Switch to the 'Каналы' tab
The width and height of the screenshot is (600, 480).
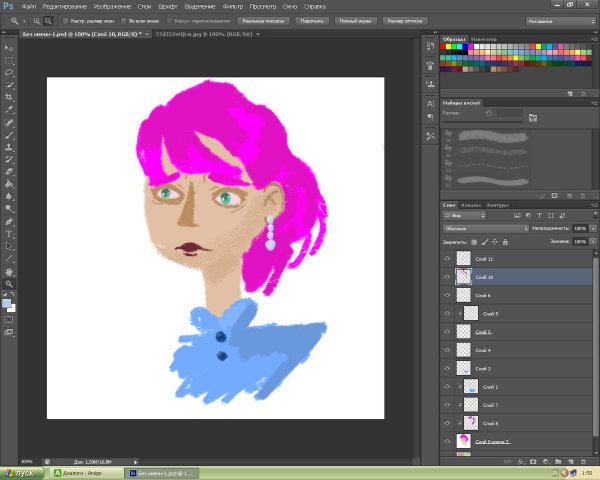pyautogui.click(x=470, y=205)
